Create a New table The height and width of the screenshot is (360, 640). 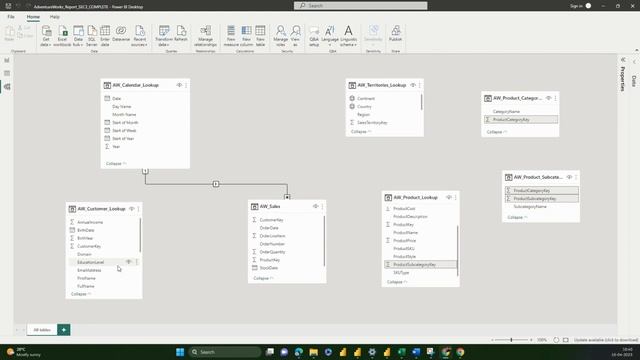[260, 36]
